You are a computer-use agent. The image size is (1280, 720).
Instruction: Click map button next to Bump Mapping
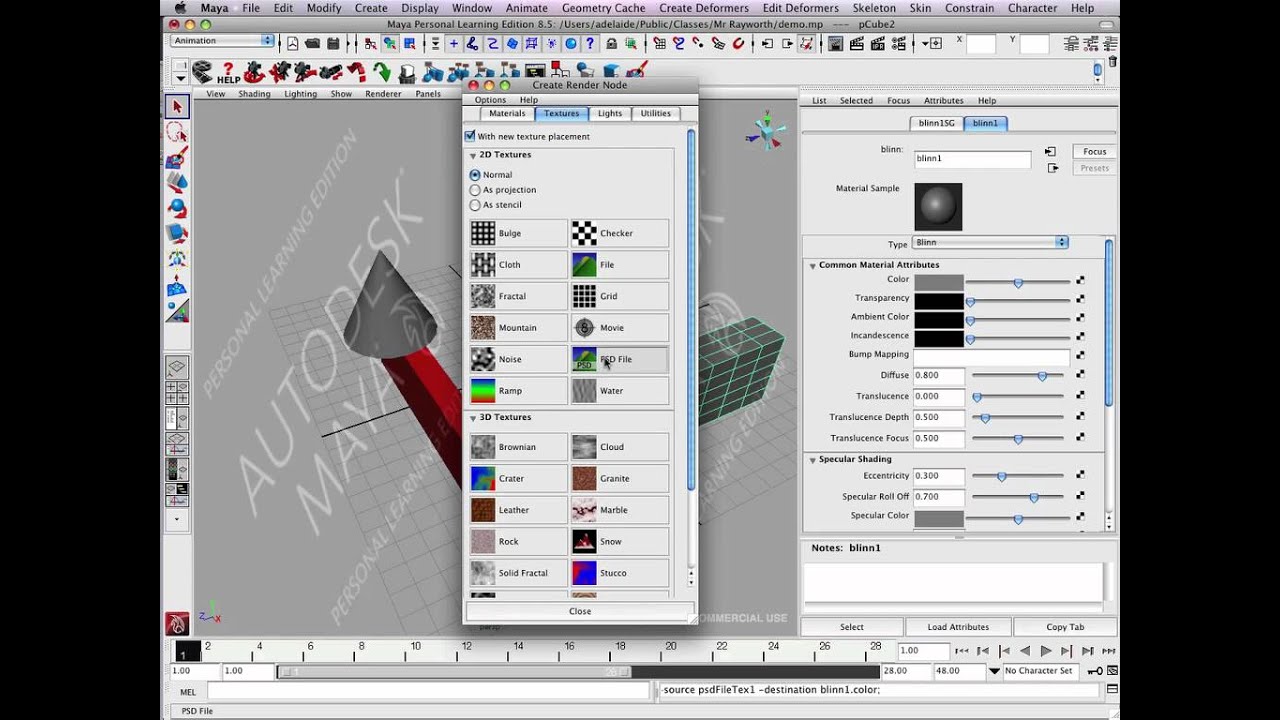pos(1080,355)
